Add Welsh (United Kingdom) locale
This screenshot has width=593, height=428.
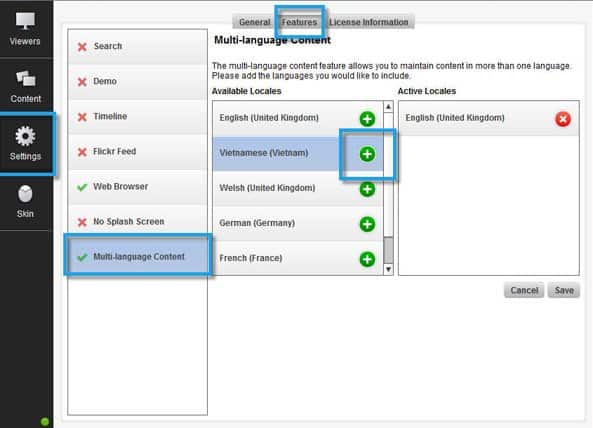pos(367,189)
